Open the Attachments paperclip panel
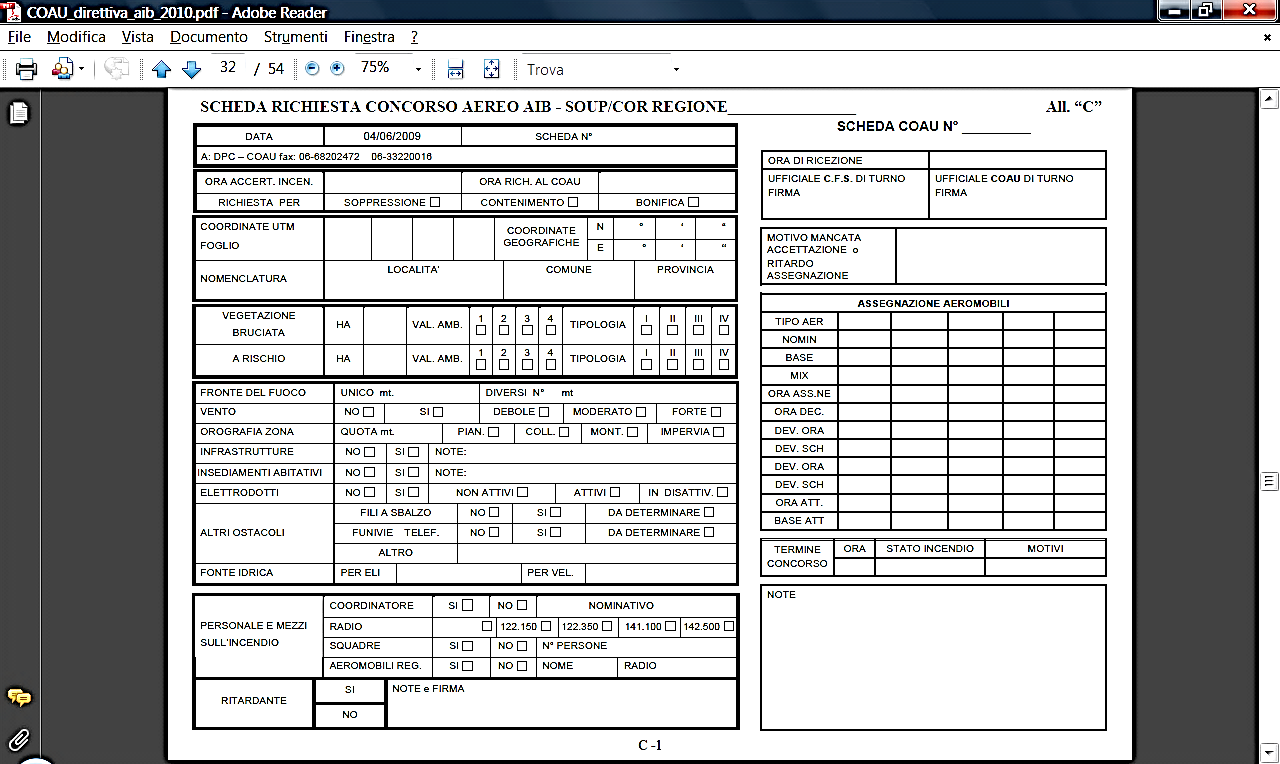Image resolution: width=1280 pixels, height=764 pixels. point(18,739)
